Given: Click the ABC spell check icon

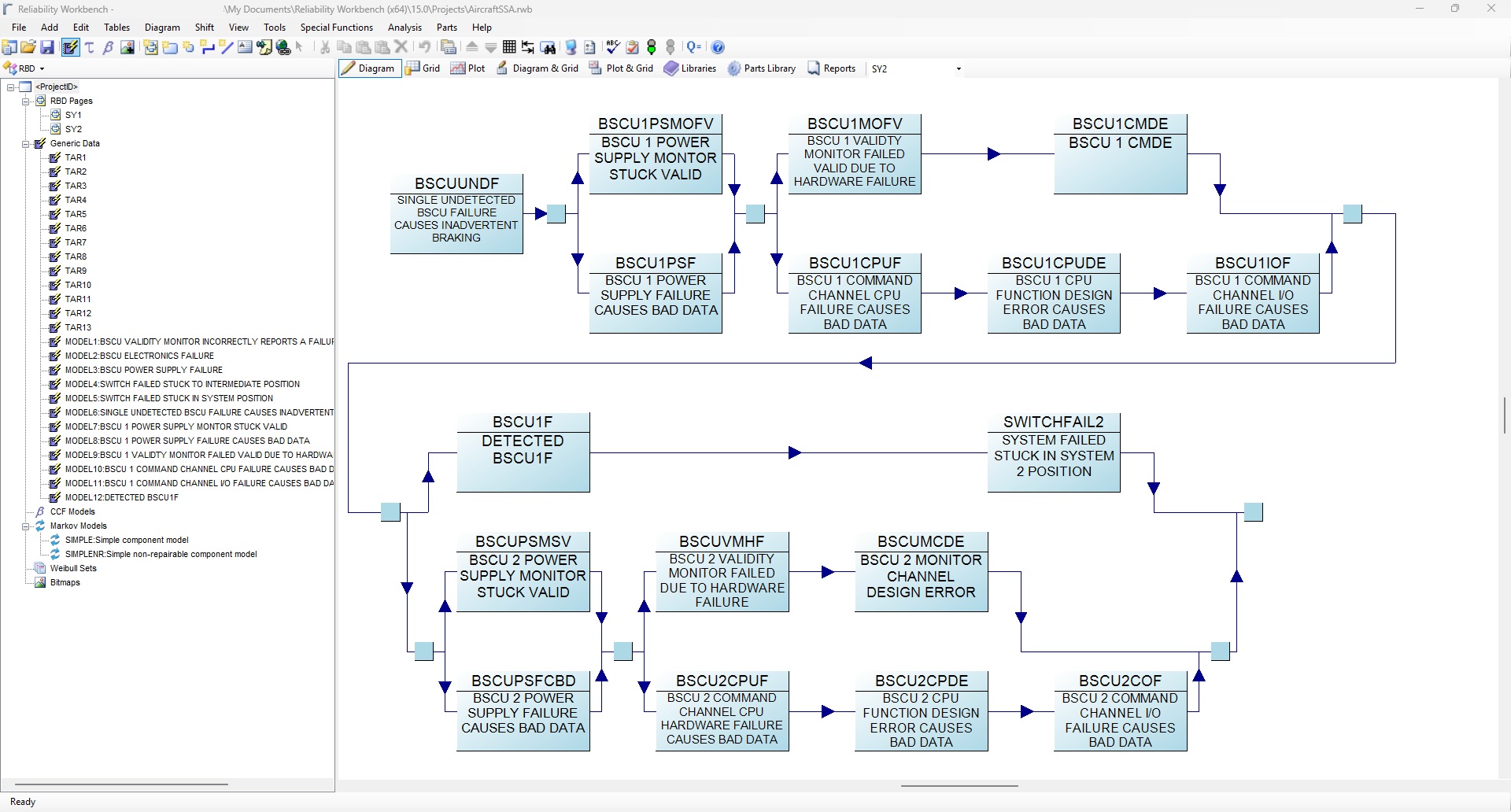Looking at the screenshot, I should point(613,47).
